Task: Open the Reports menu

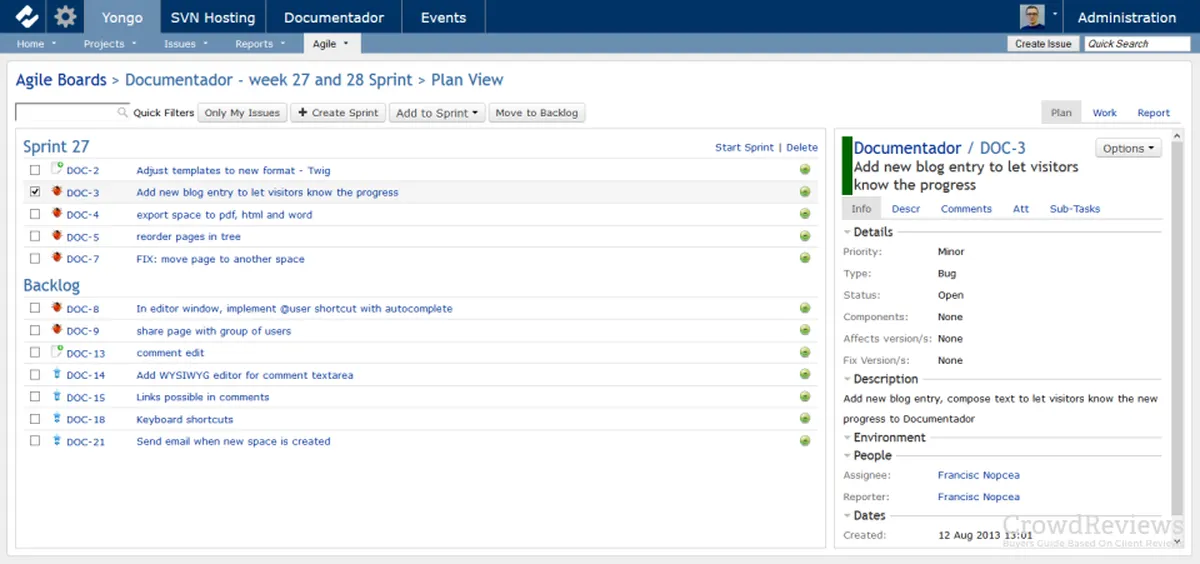Action: pyautogui.click(x=259, y=44)
